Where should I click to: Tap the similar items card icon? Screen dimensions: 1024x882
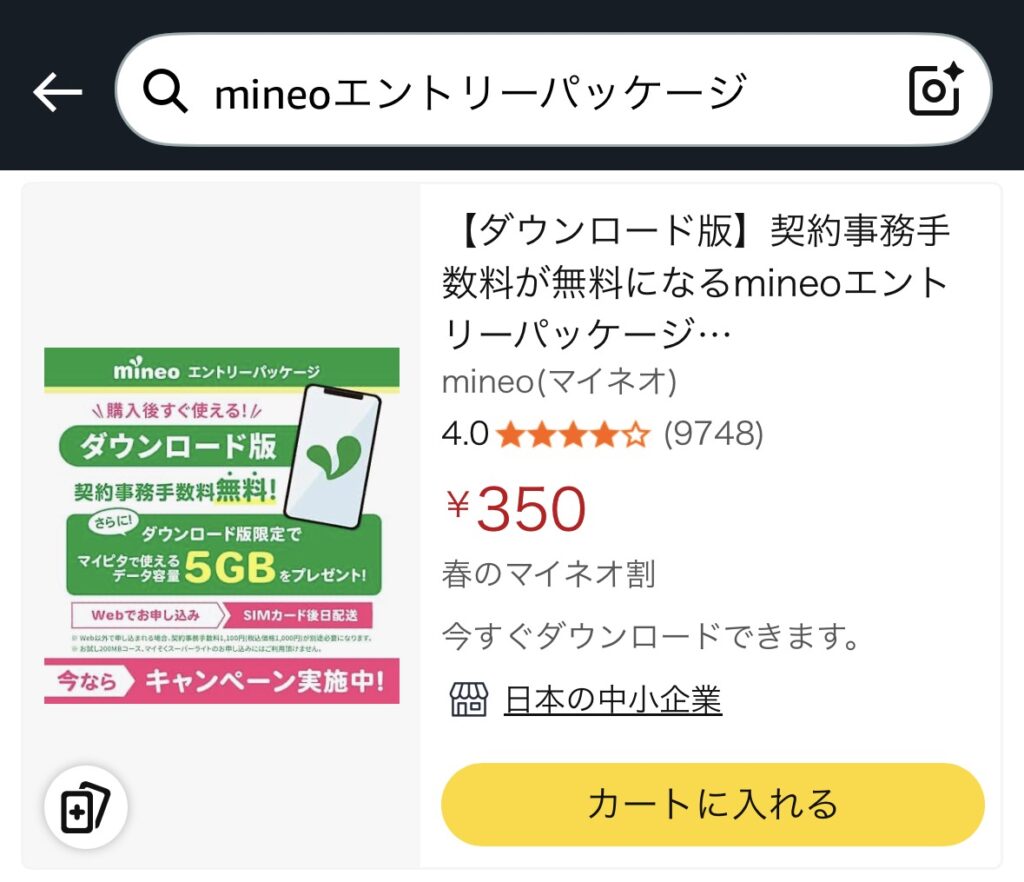pos(85,806)
